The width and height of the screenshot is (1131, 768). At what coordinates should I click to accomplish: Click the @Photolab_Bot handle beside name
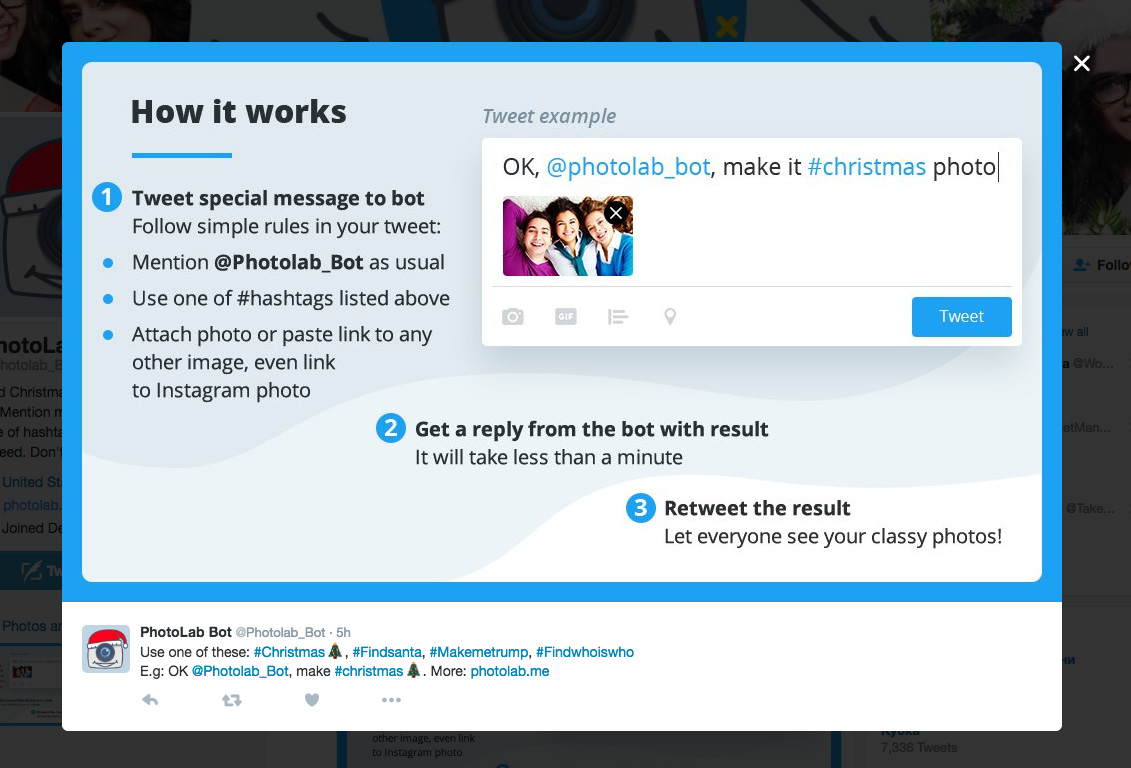point(281,632)
